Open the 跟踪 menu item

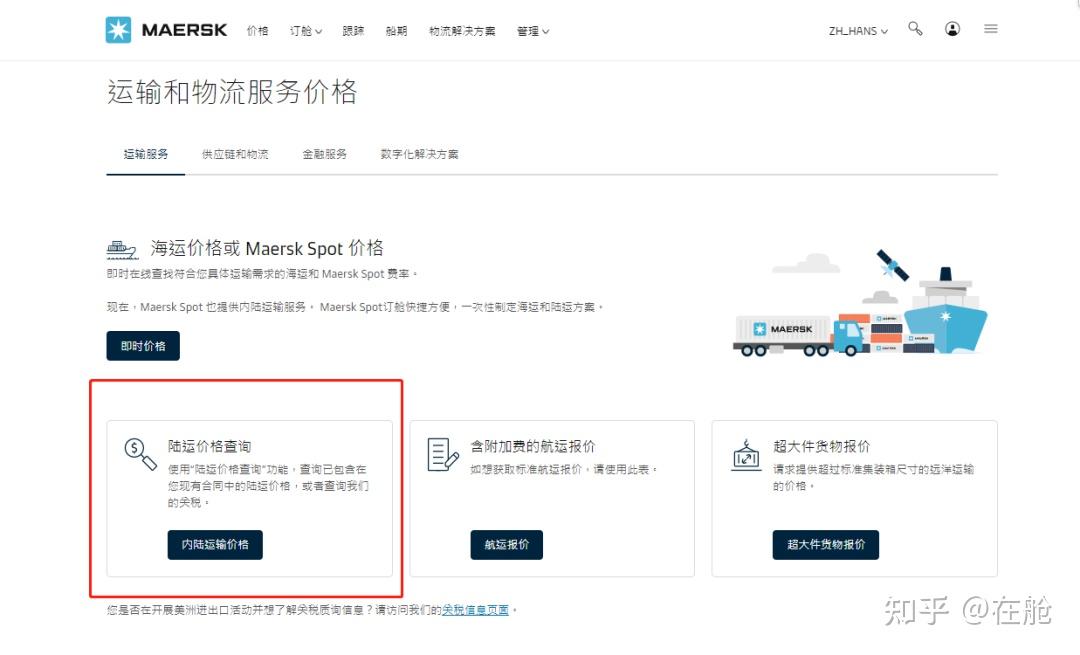coord(352,31)
